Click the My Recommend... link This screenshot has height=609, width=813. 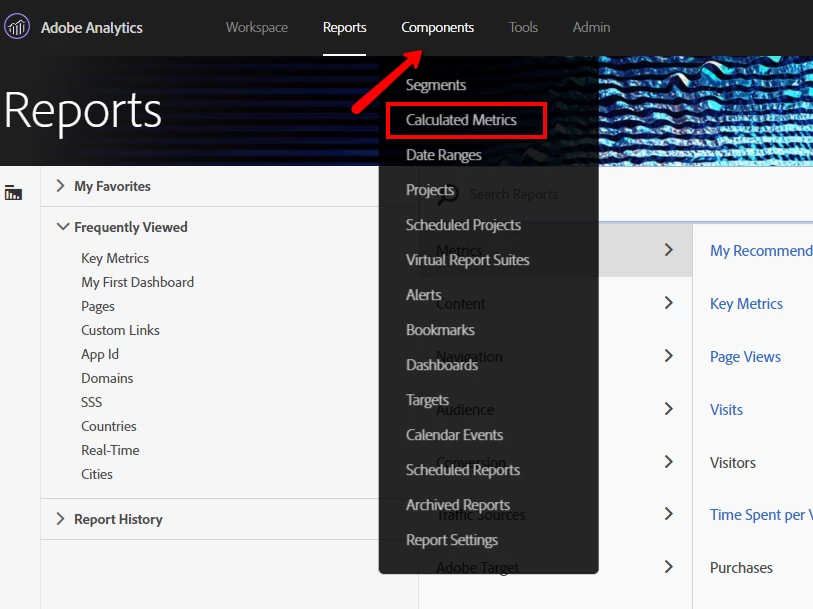point(761,250)
